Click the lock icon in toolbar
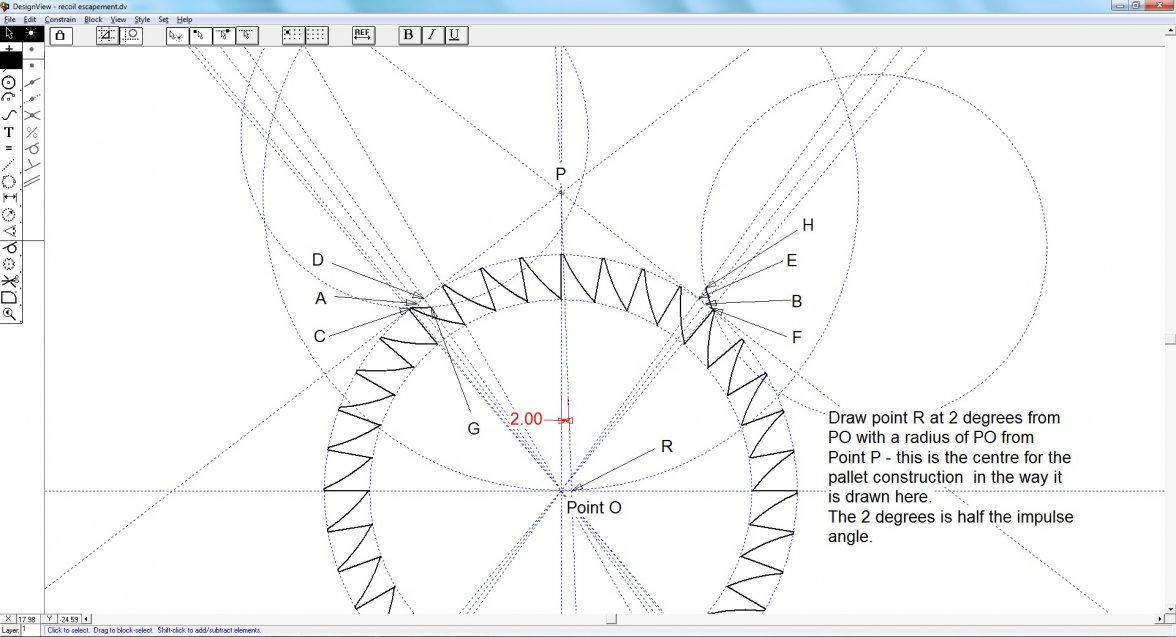This screenshot has width=1176, height=637. click(x=59, y=35)
